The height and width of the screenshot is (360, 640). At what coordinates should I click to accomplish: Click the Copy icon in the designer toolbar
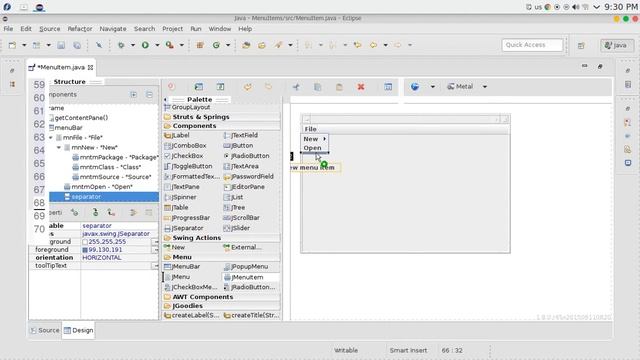click(318, 87)
